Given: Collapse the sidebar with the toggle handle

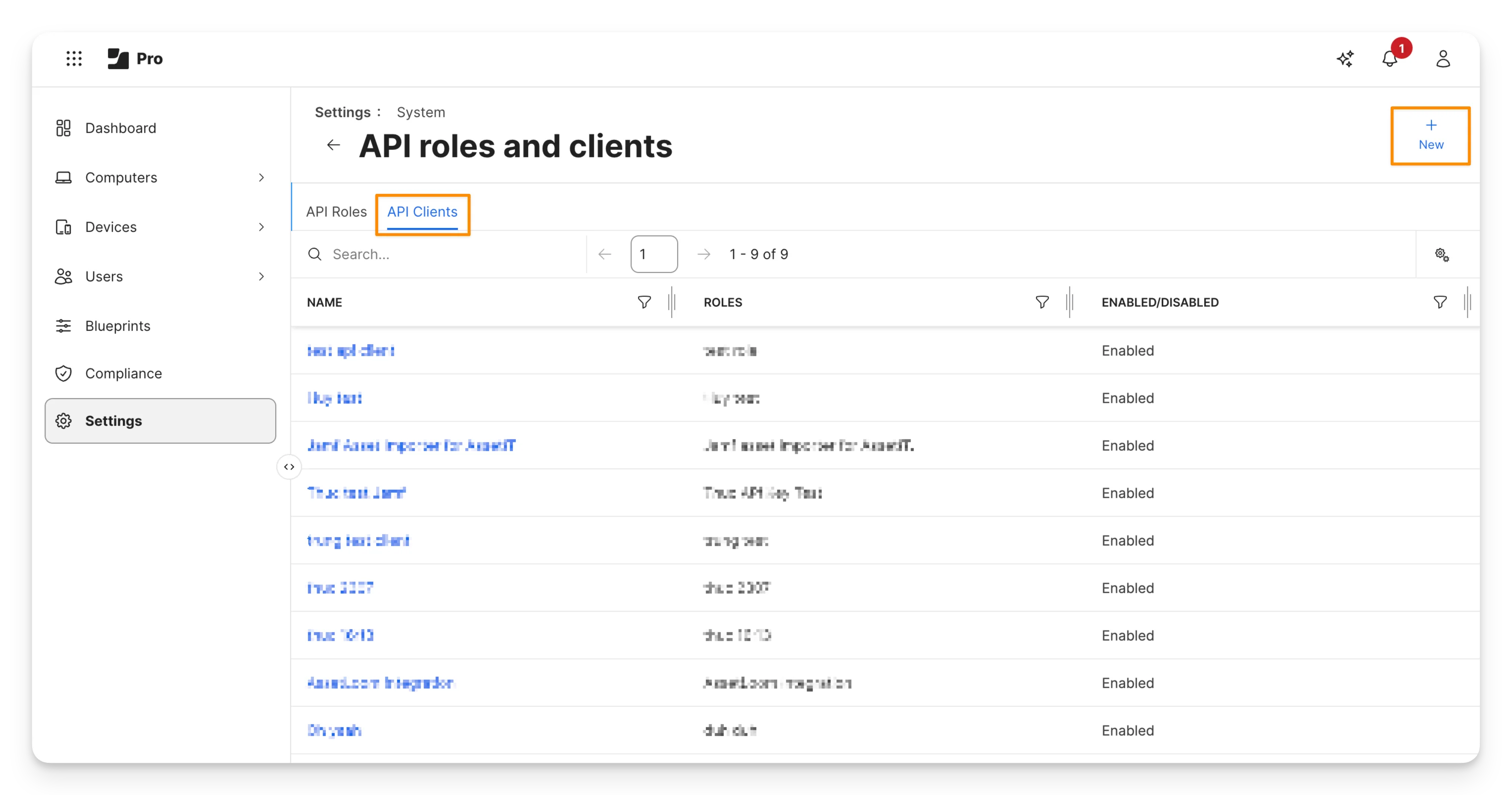Looking at the screenshot, I should click(289, 467).
